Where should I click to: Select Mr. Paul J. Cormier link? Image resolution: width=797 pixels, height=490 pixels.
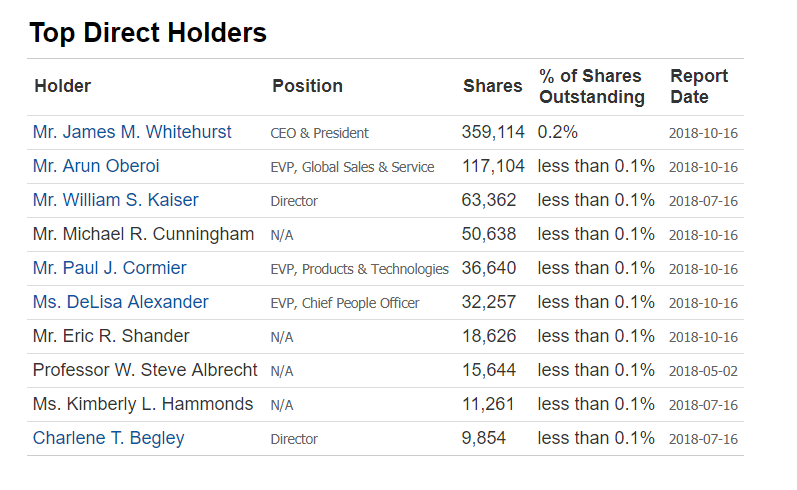pyautogui.click(x=109, y=268)
